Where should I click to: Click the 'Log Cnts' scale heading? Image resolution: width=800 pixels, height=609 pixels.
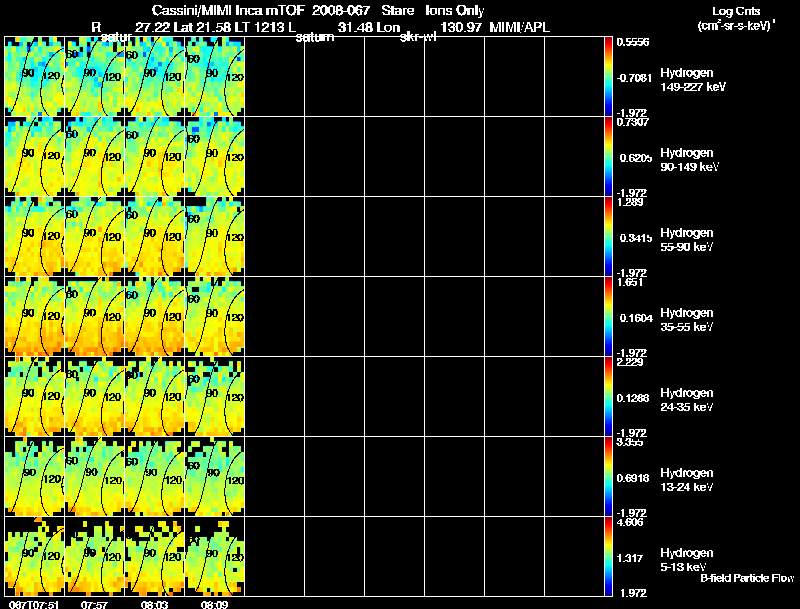coord(736,11)
